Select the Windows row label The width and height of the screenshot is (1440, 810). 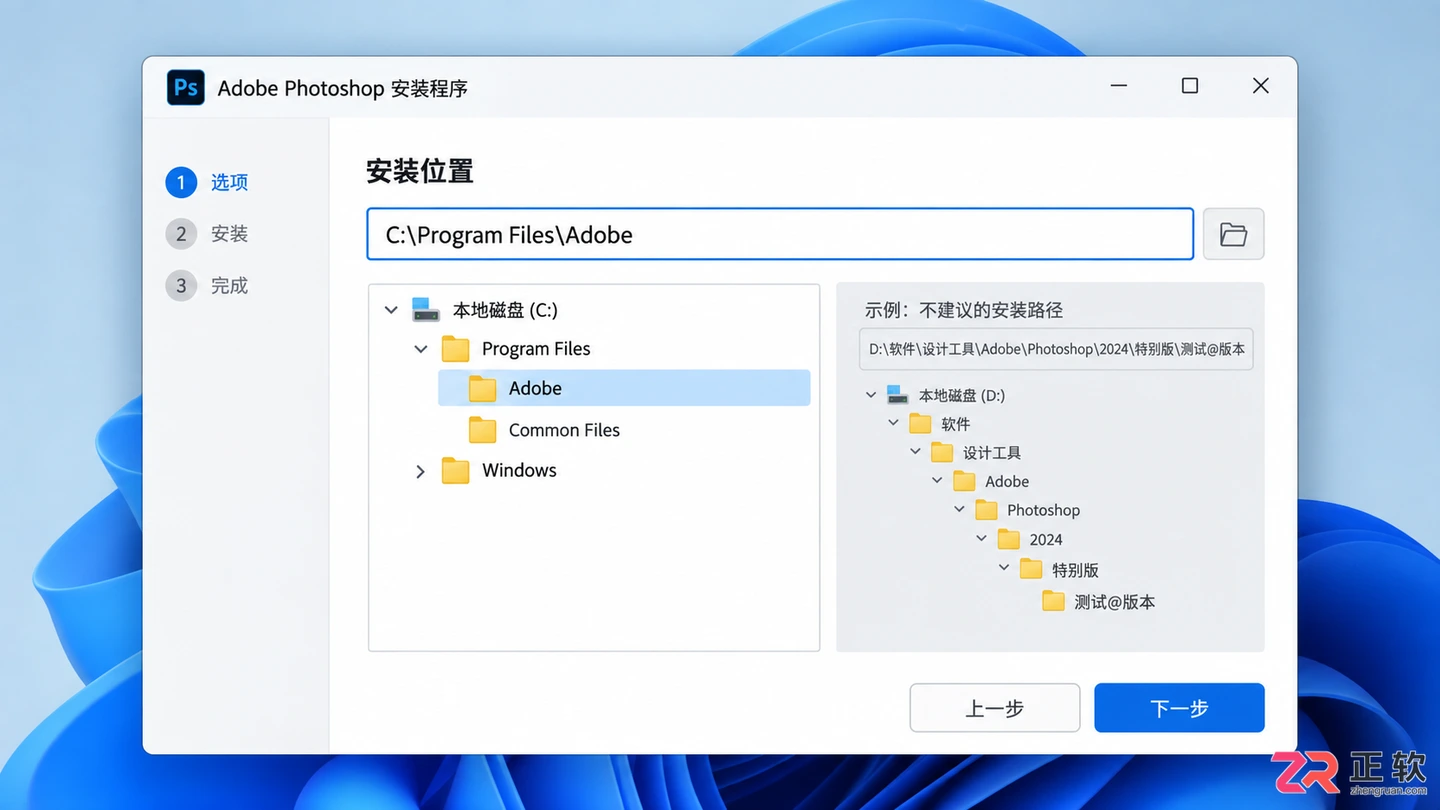pyautogui.click(x=519, y=470)
